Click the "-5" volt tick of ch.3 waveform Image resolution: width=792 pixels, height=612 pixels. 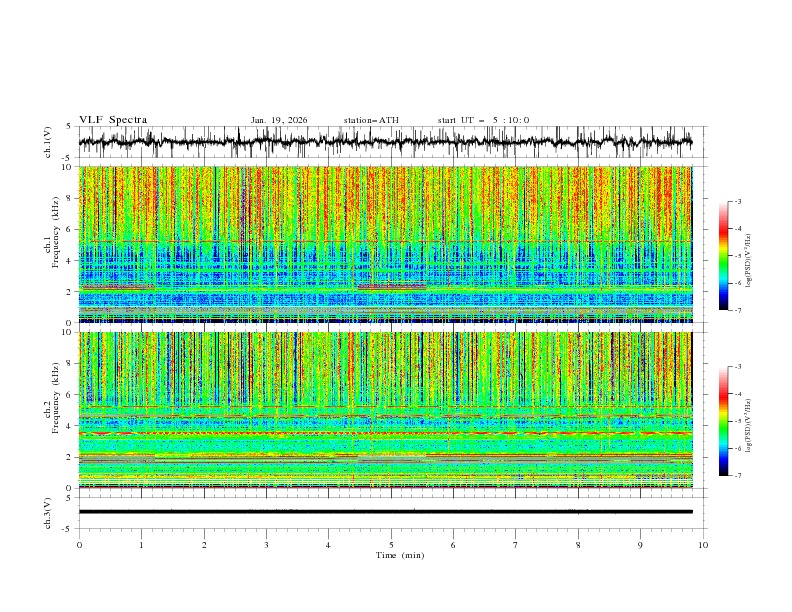(68, 529)
